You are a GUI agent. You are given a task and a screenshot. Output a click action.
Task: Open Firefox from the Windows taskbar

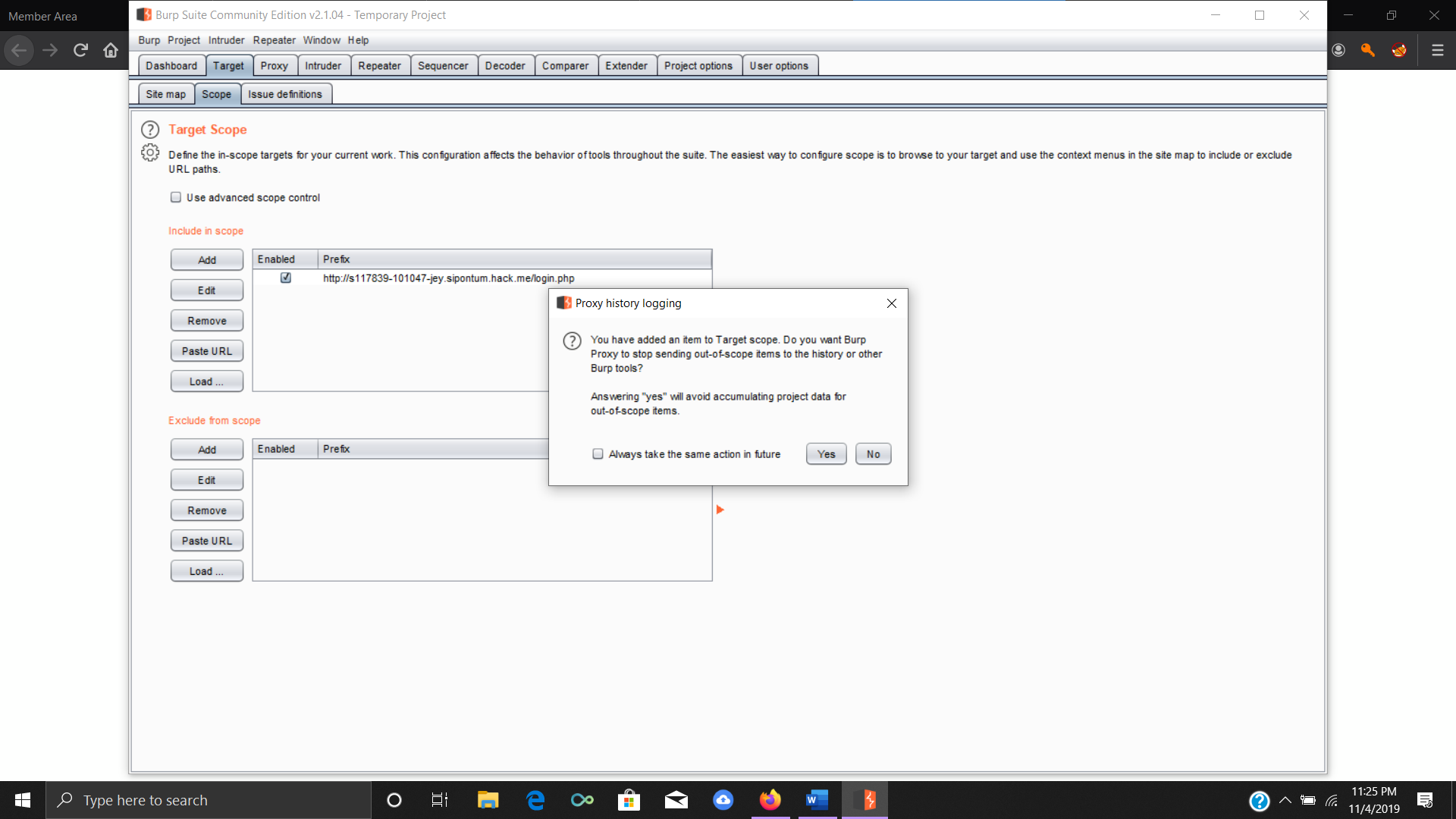point(770,800)
